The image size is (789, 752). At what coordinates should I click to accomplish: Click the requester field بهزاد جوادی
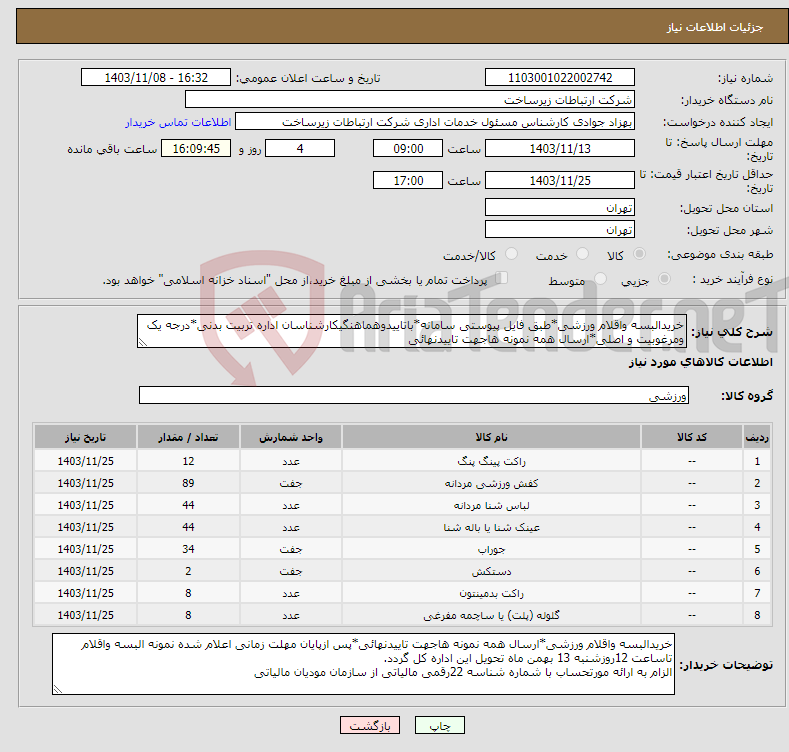click(435, 122)
